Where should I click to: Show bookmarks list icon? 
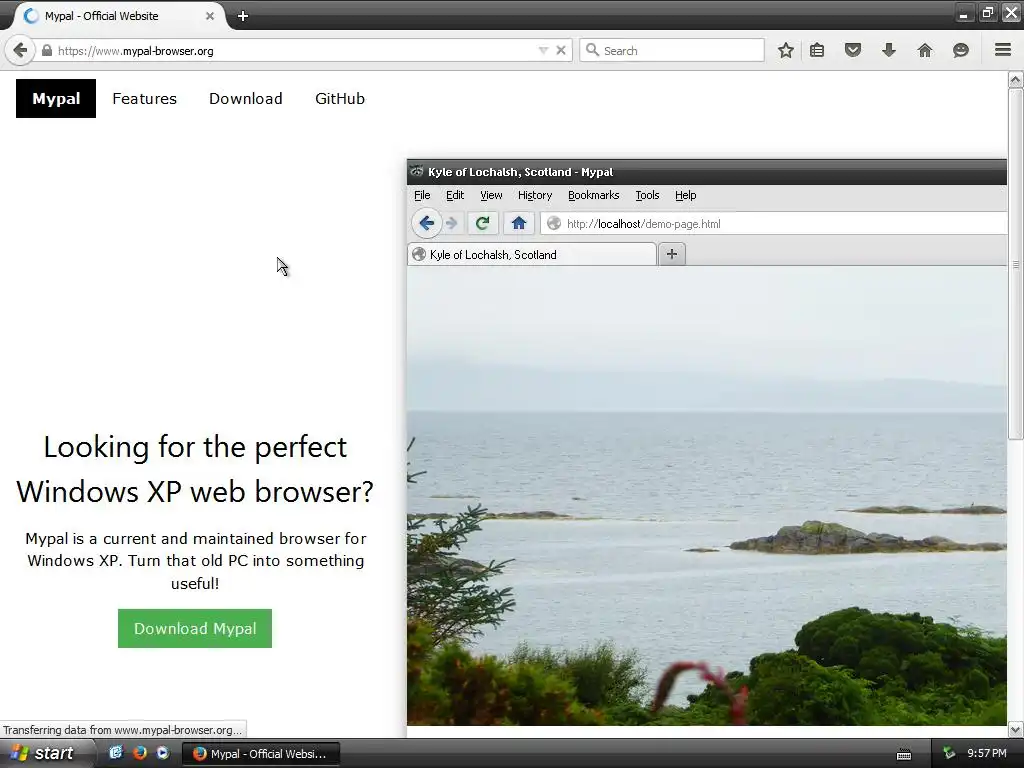(817, 50)
